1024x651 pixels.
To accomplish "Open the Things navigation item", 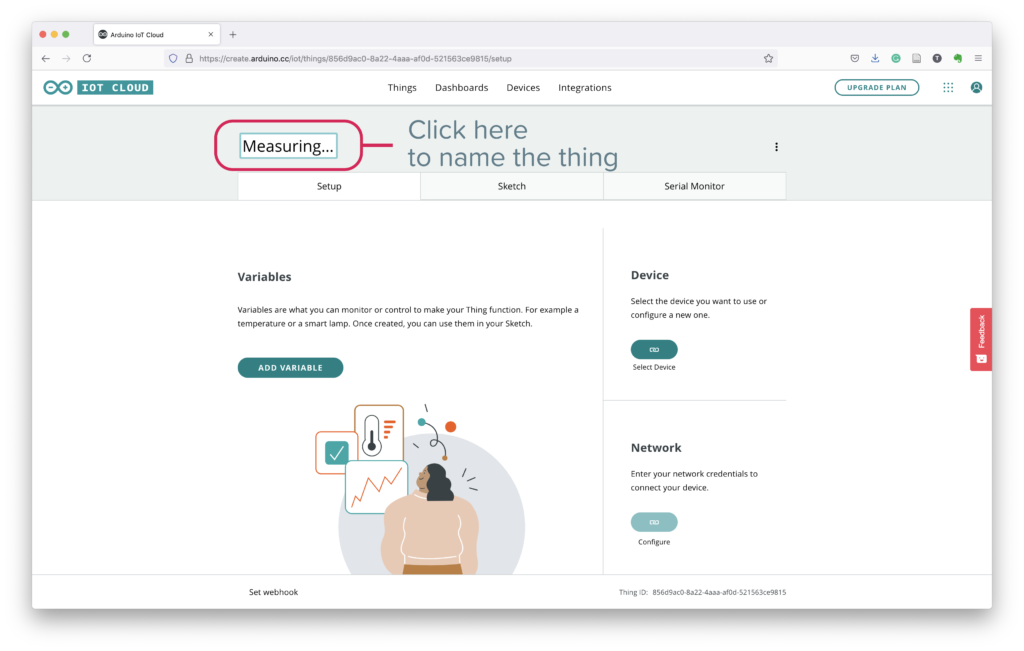I will pos(402,87).
